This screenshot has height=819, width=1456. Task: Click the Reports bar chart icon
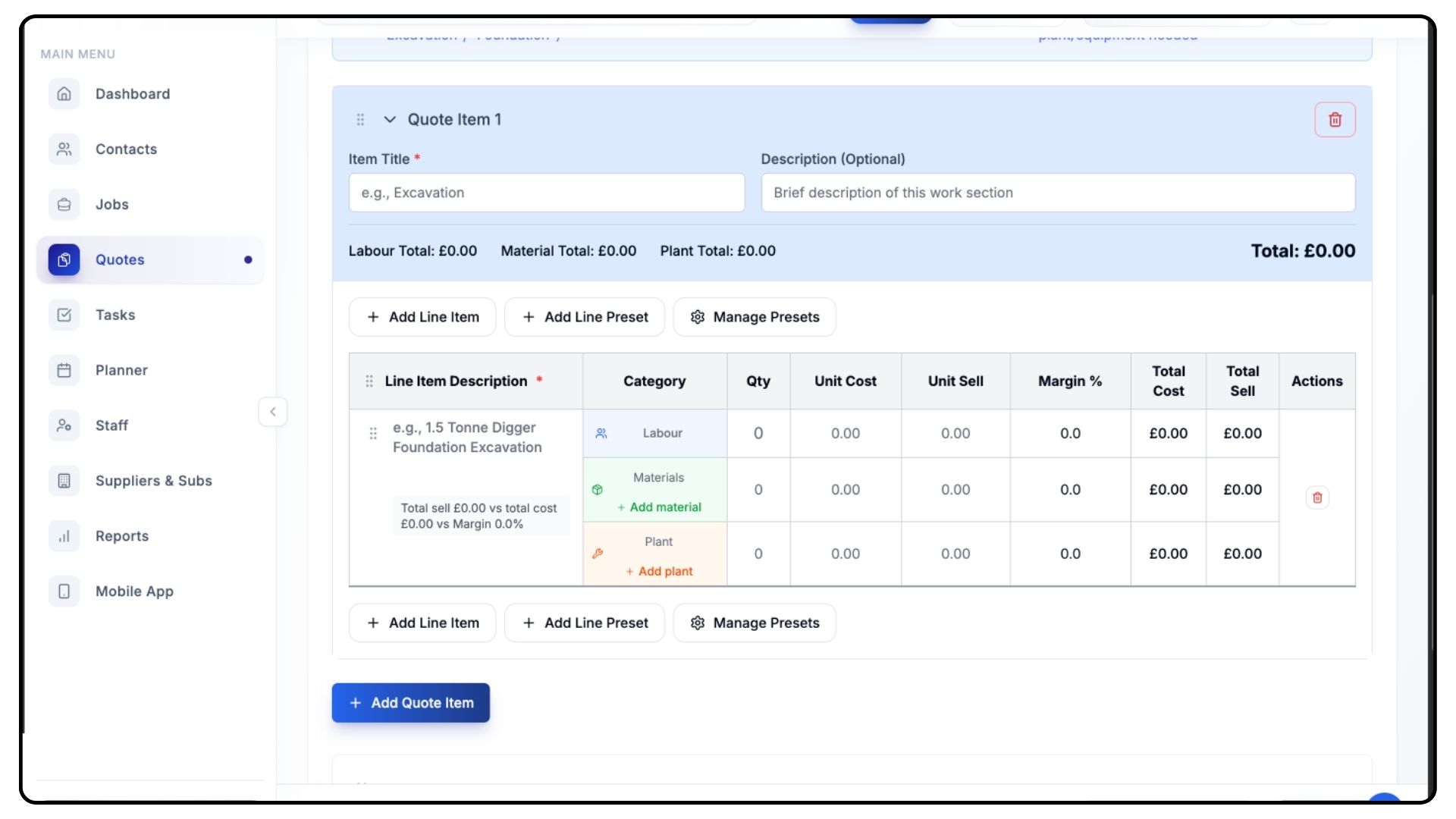[64, 536]
